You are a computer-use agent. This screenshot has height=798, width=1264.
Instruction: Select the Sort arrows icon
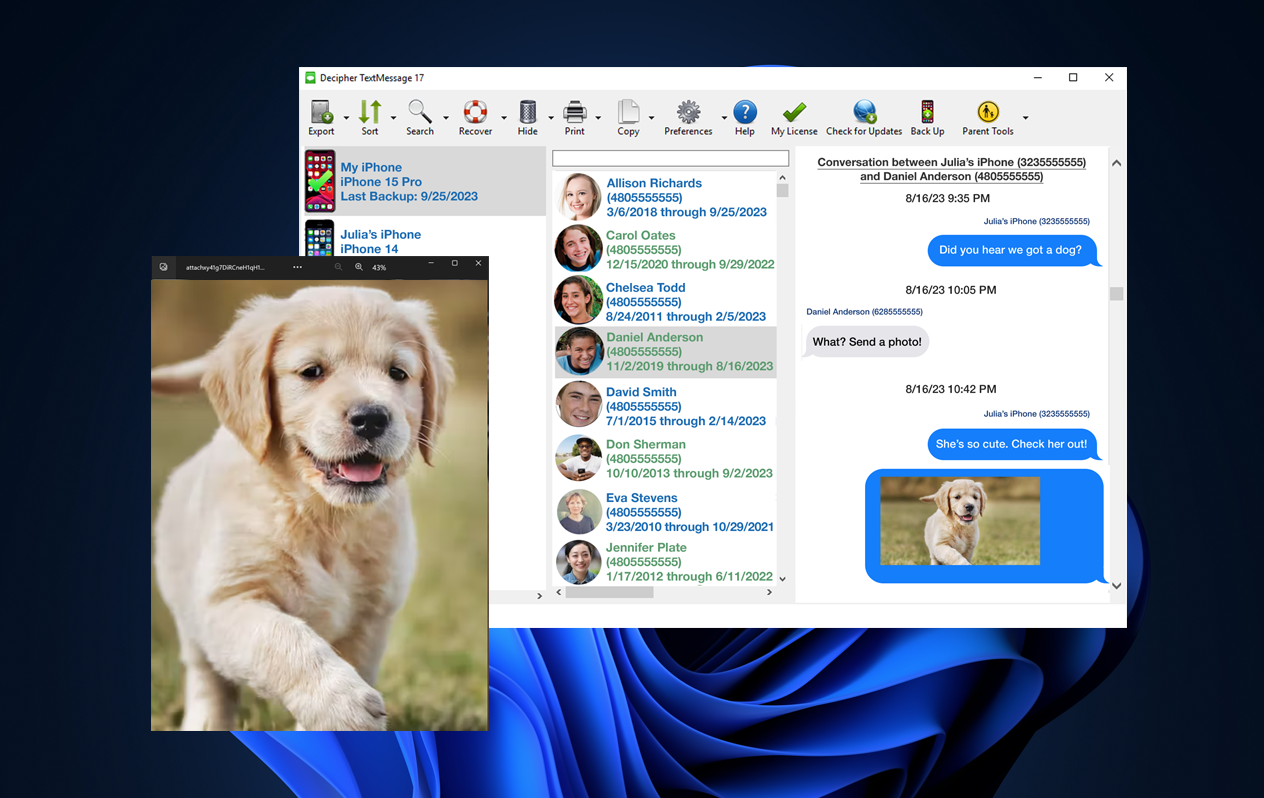tap(370, 111)
